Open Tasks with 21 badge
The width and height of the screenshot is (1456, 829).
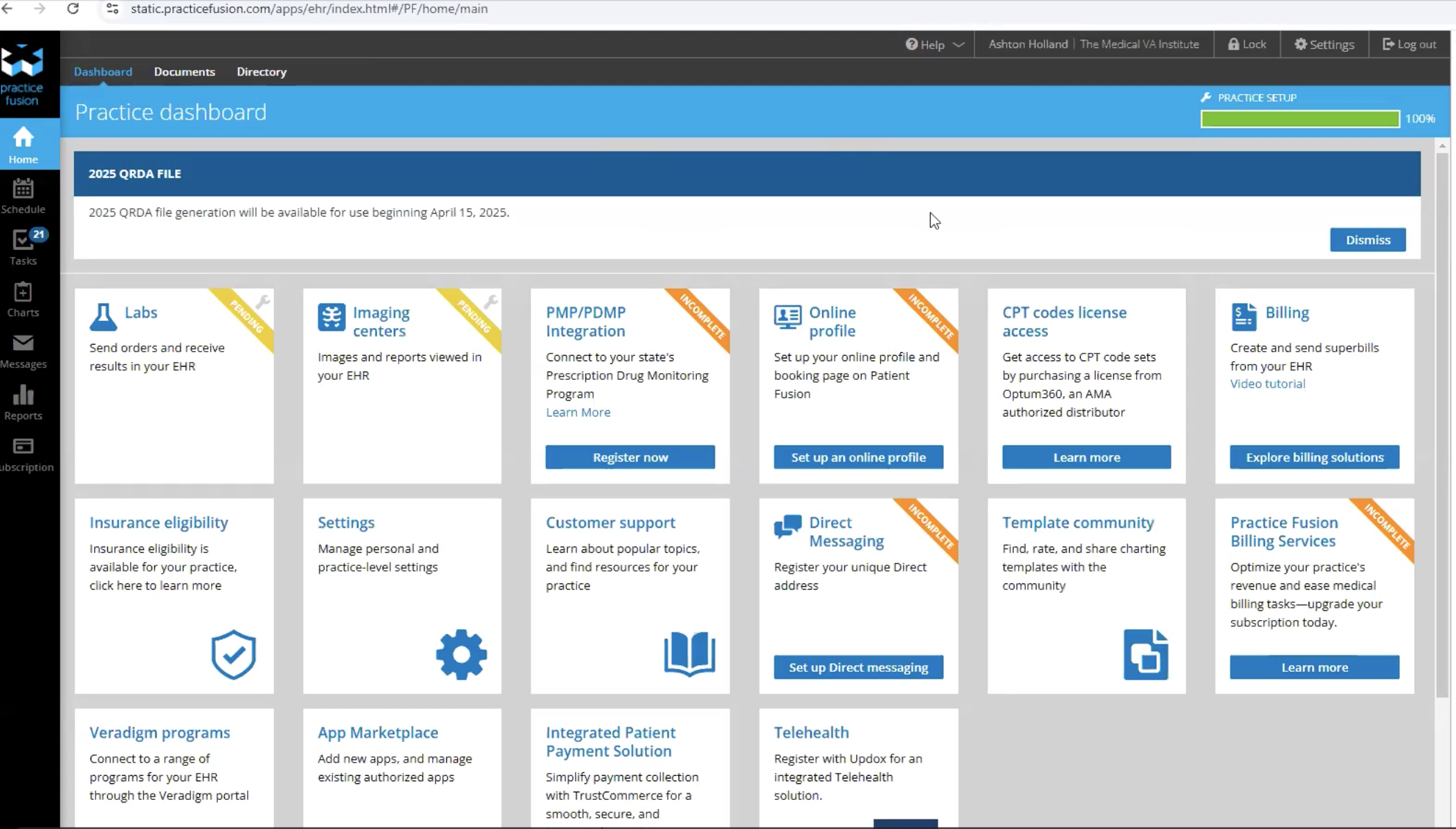coord(23,247)
